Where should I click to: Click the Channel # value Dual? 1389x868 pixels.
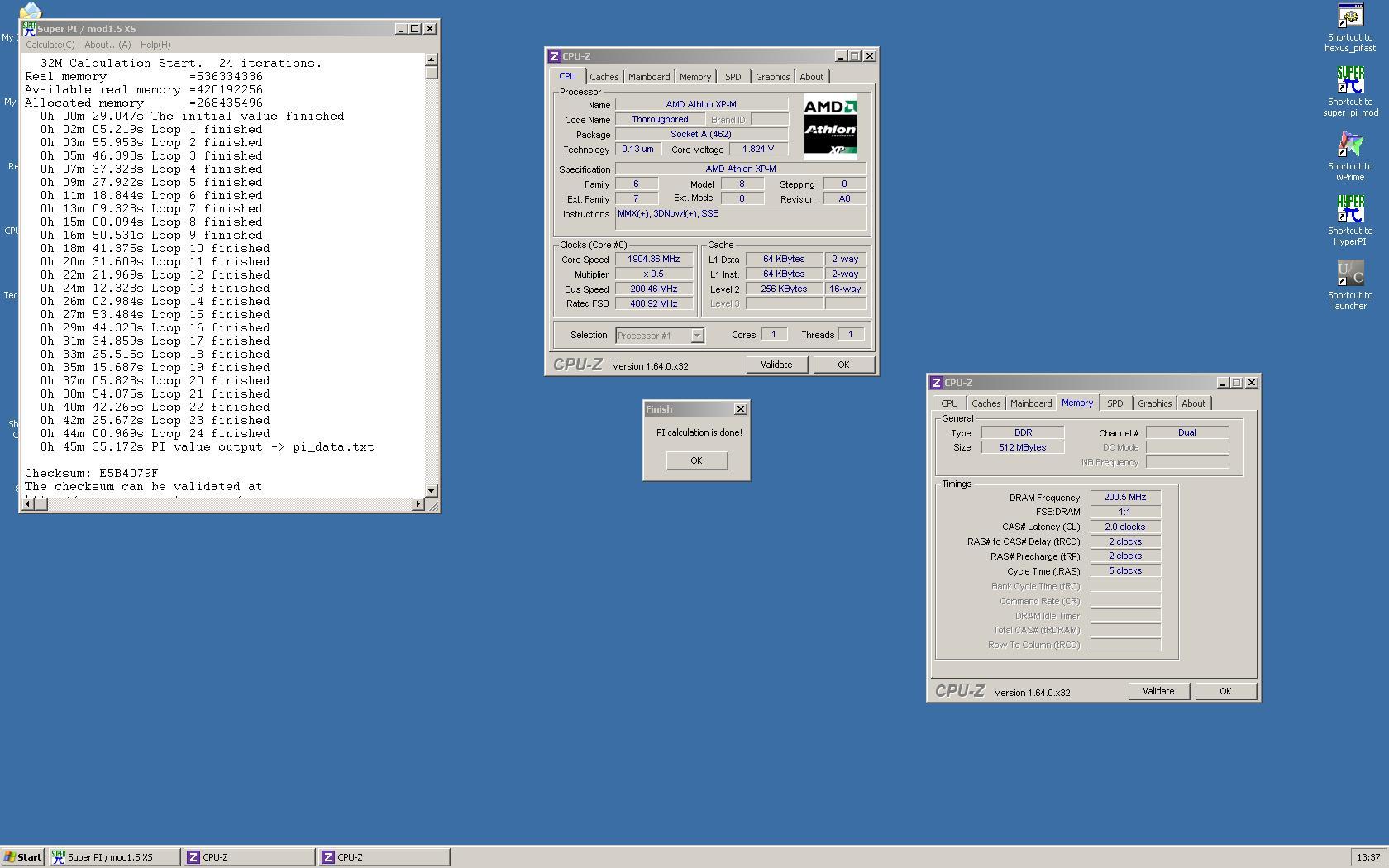[x=1187, y=432]
